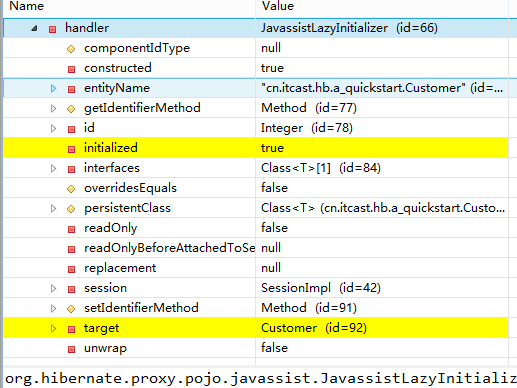517x388 pixels.
Task: Select the persistentClass variable
Action: point(127,208)
